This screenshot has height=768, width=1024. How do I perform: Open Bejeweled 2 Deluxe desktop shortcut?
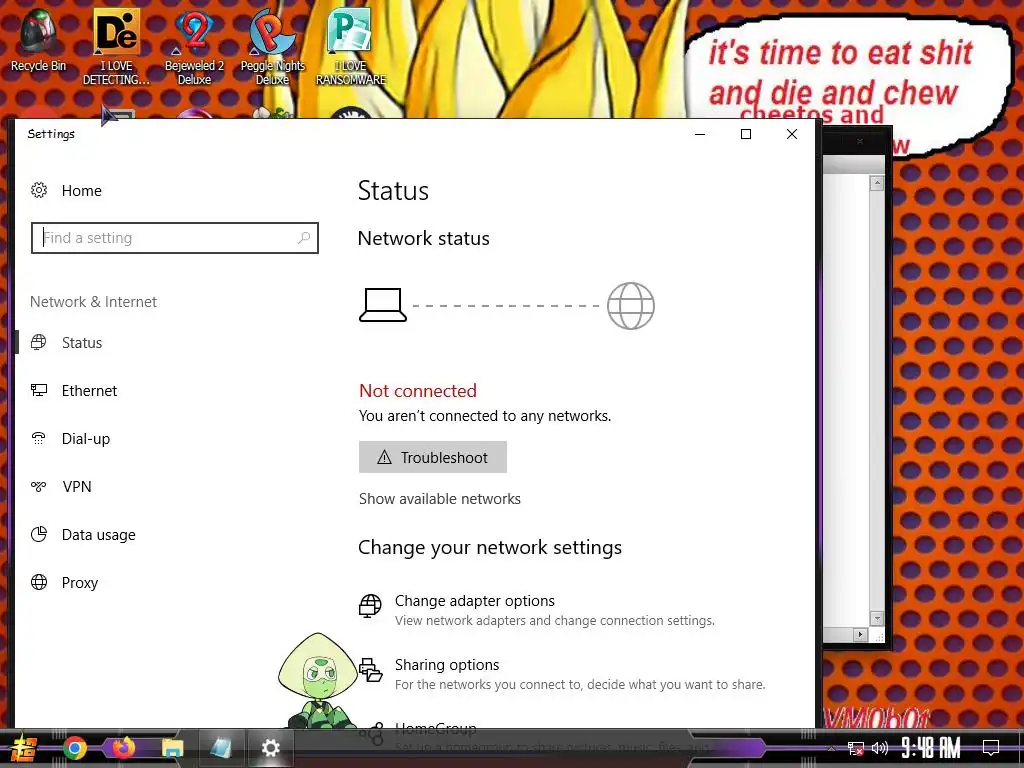pos(194,47)
